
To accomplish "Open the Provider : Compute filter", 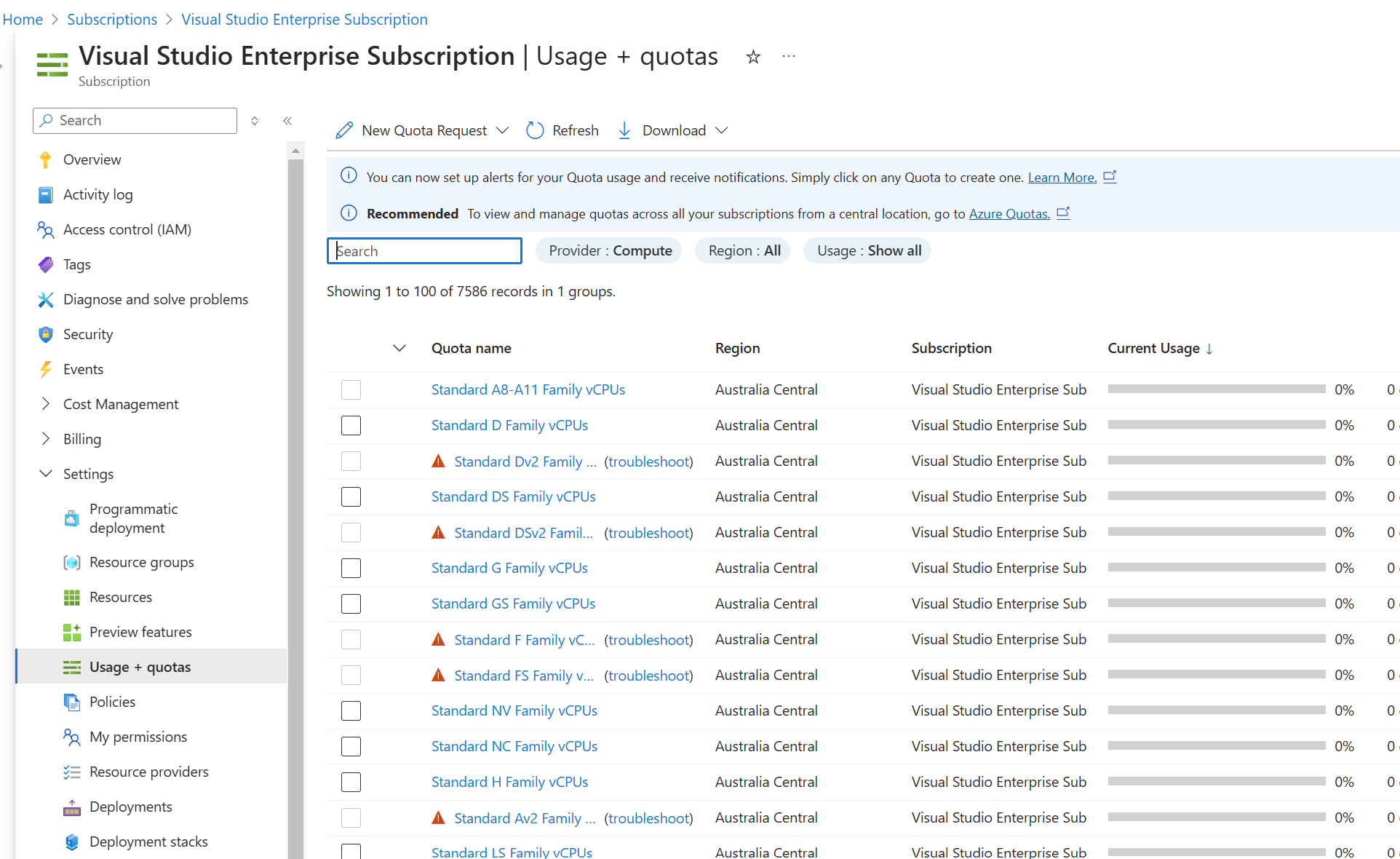I will [x=610, y=250].
